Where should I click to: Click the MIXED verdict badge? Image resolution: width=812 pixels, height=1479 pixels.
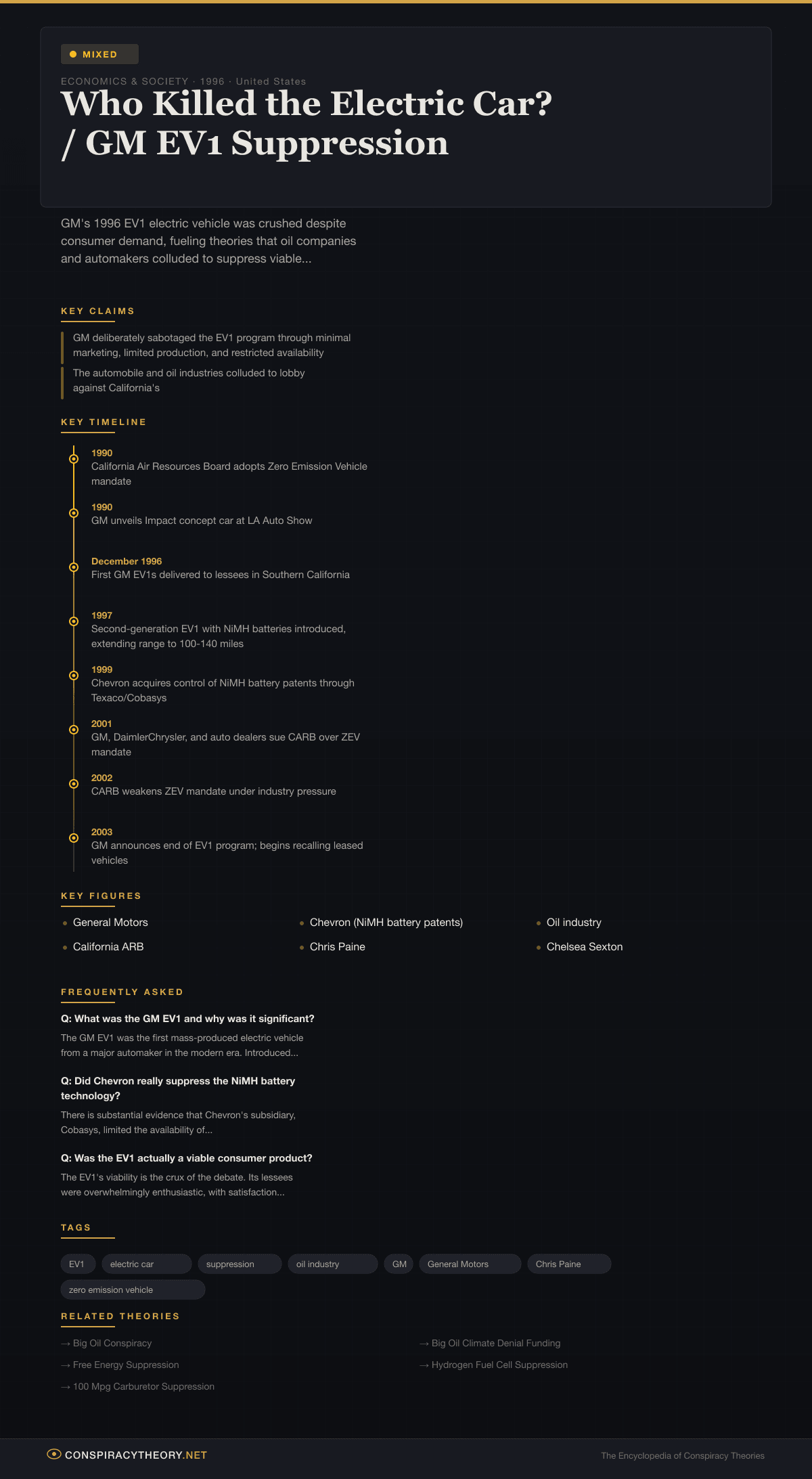[99, 54]
